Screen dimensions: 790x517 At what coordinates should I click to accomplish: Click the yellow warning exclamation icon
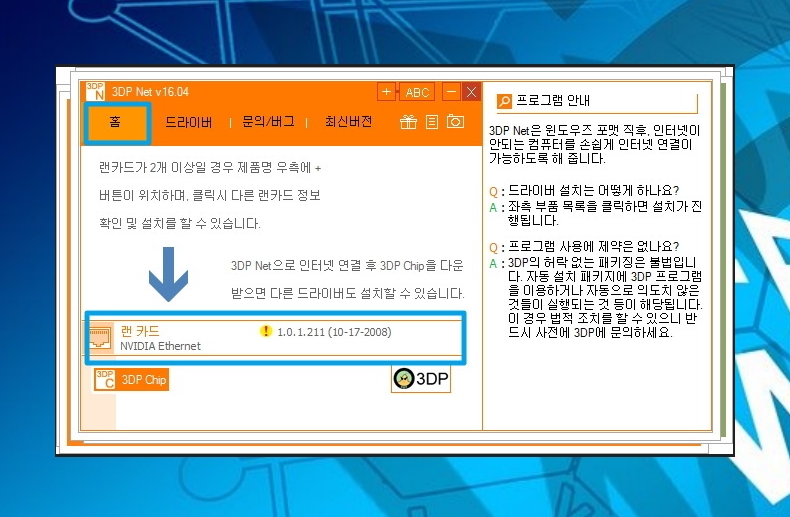(266, 331)
